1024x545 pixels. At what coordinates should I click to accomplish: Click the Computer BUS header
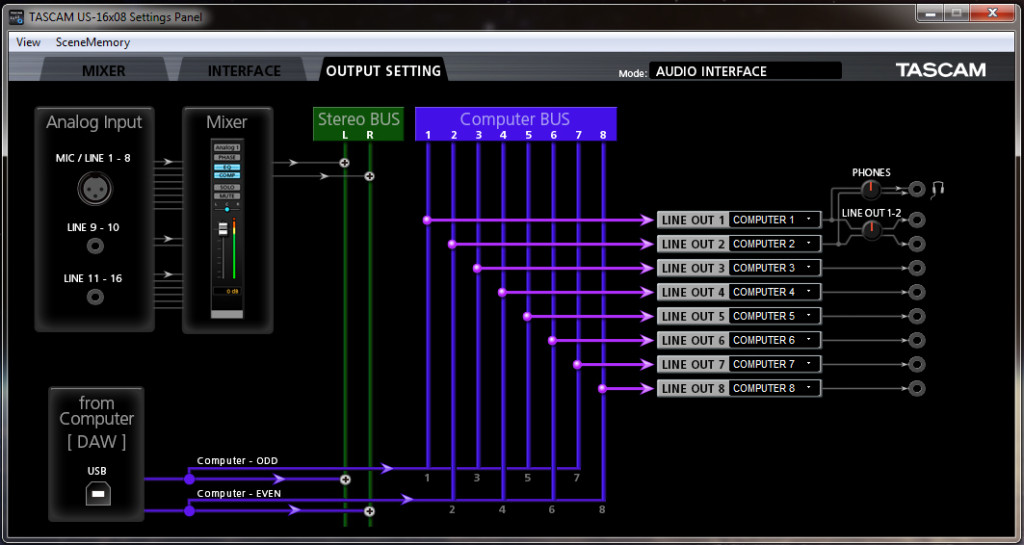(515, 124)
